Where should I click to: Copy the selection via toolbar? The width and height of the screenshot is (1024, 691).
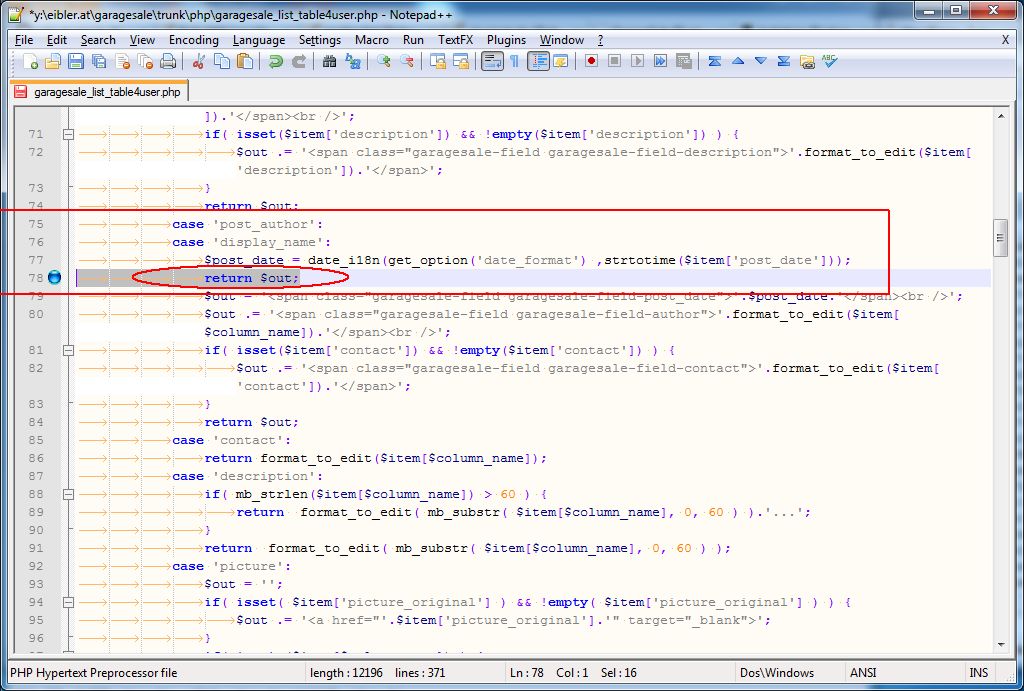click(222, 61)
